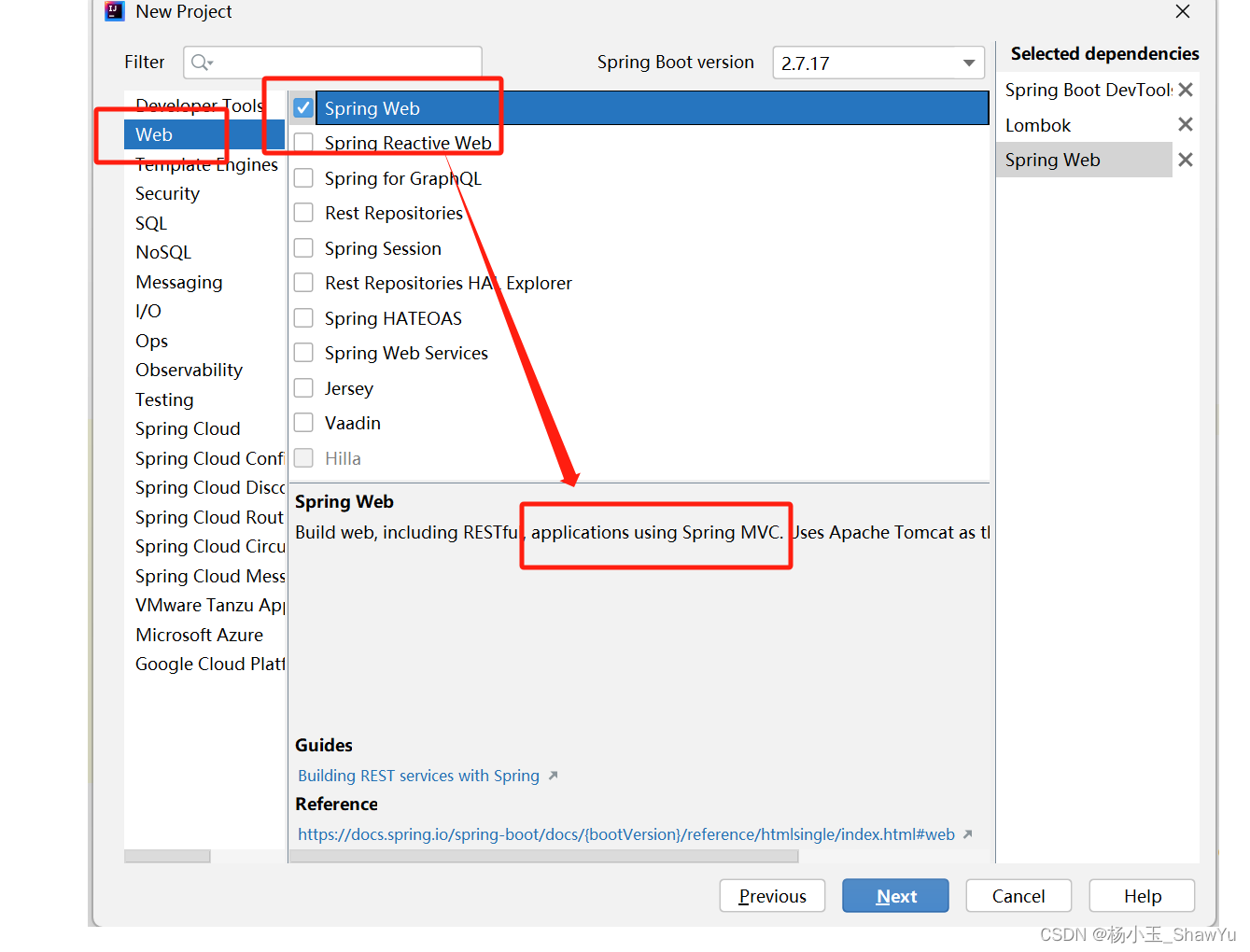Select VMware Tanzu Application Service category

pyautogui.click(x=209, y=605)
